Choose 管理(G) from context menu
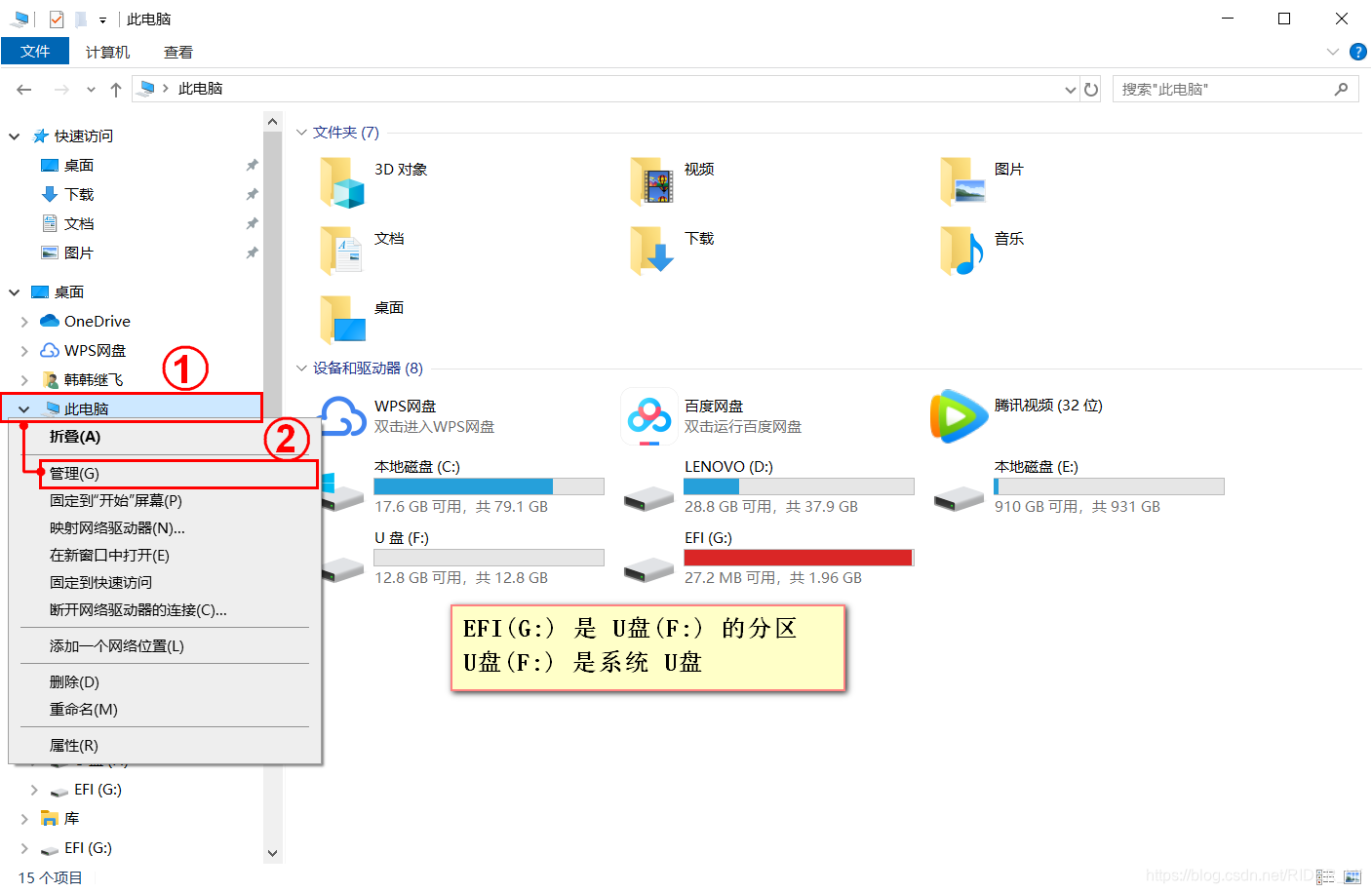 click(x=179, y=474)
